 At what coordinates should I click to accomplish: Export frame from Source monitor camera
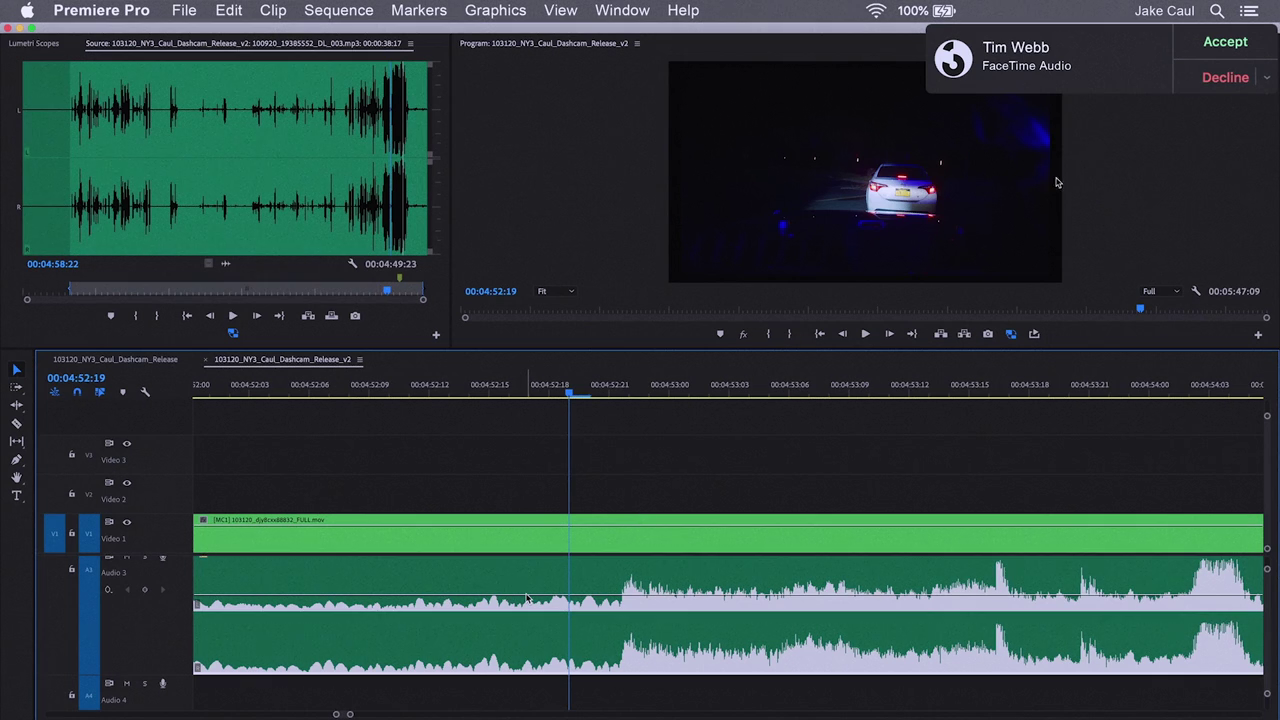pyautogui.click(x=355, y=316)
